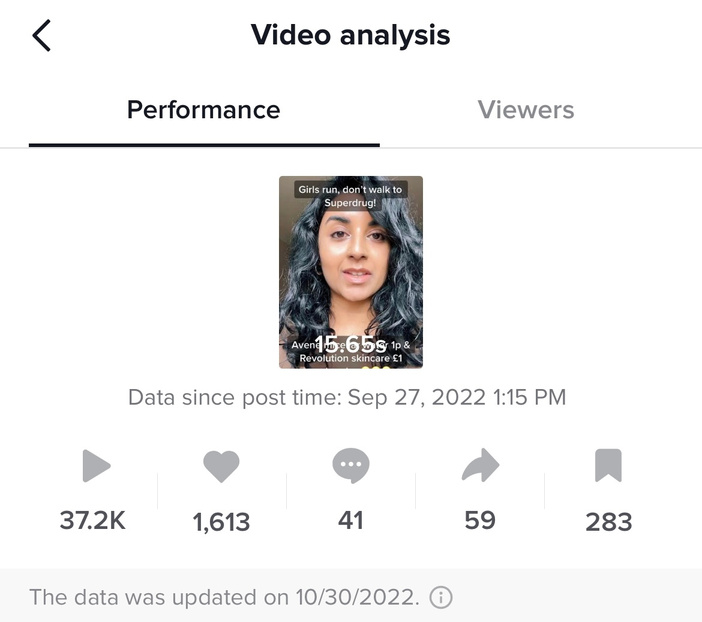Select the Performance tab
This screenshot has width=702, height=622.
tap(204, 109)
